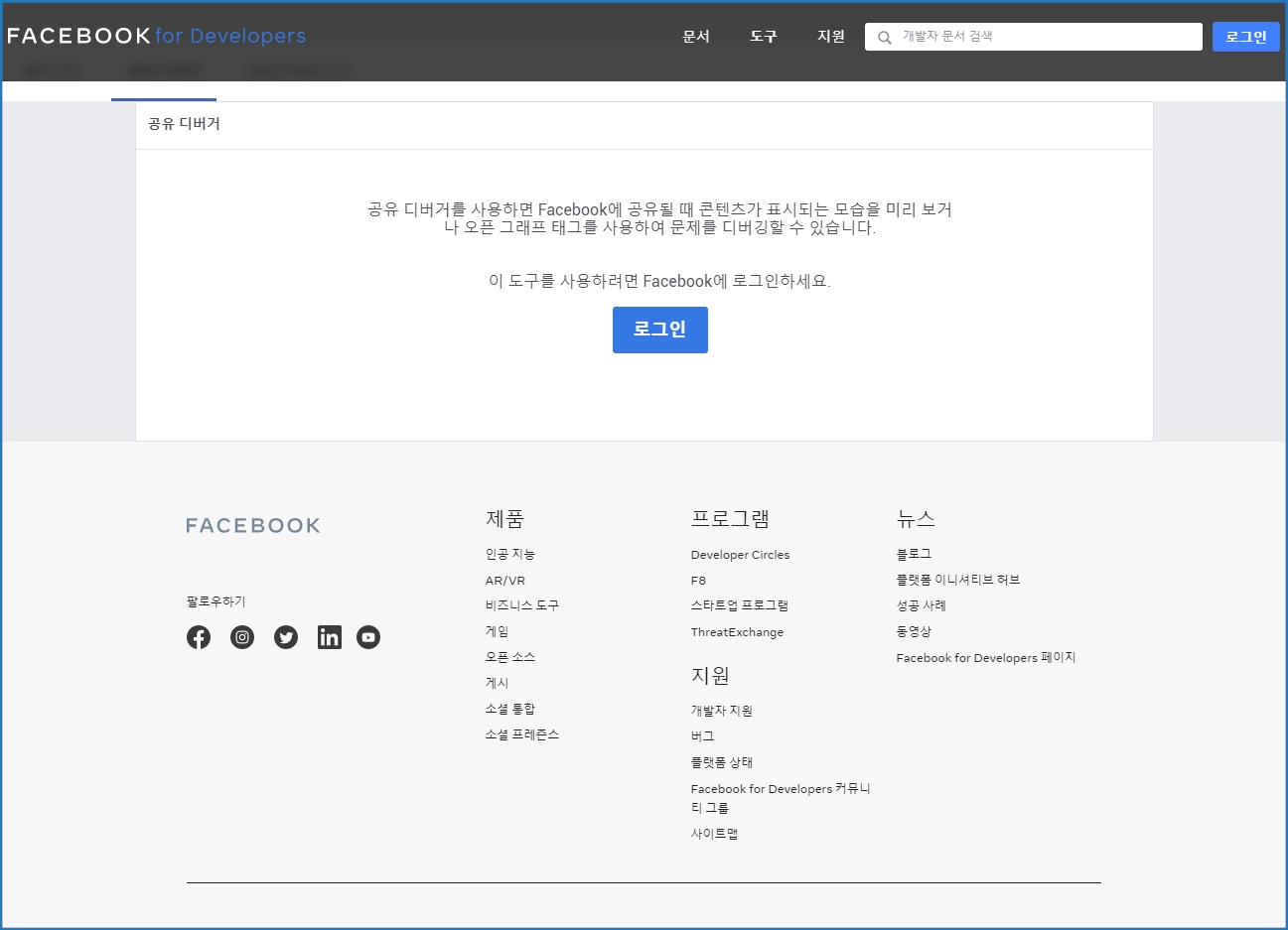Click the search magnifier icon
The width and height of the screenshot is (1288, 930).
click(x=884, y=38)
